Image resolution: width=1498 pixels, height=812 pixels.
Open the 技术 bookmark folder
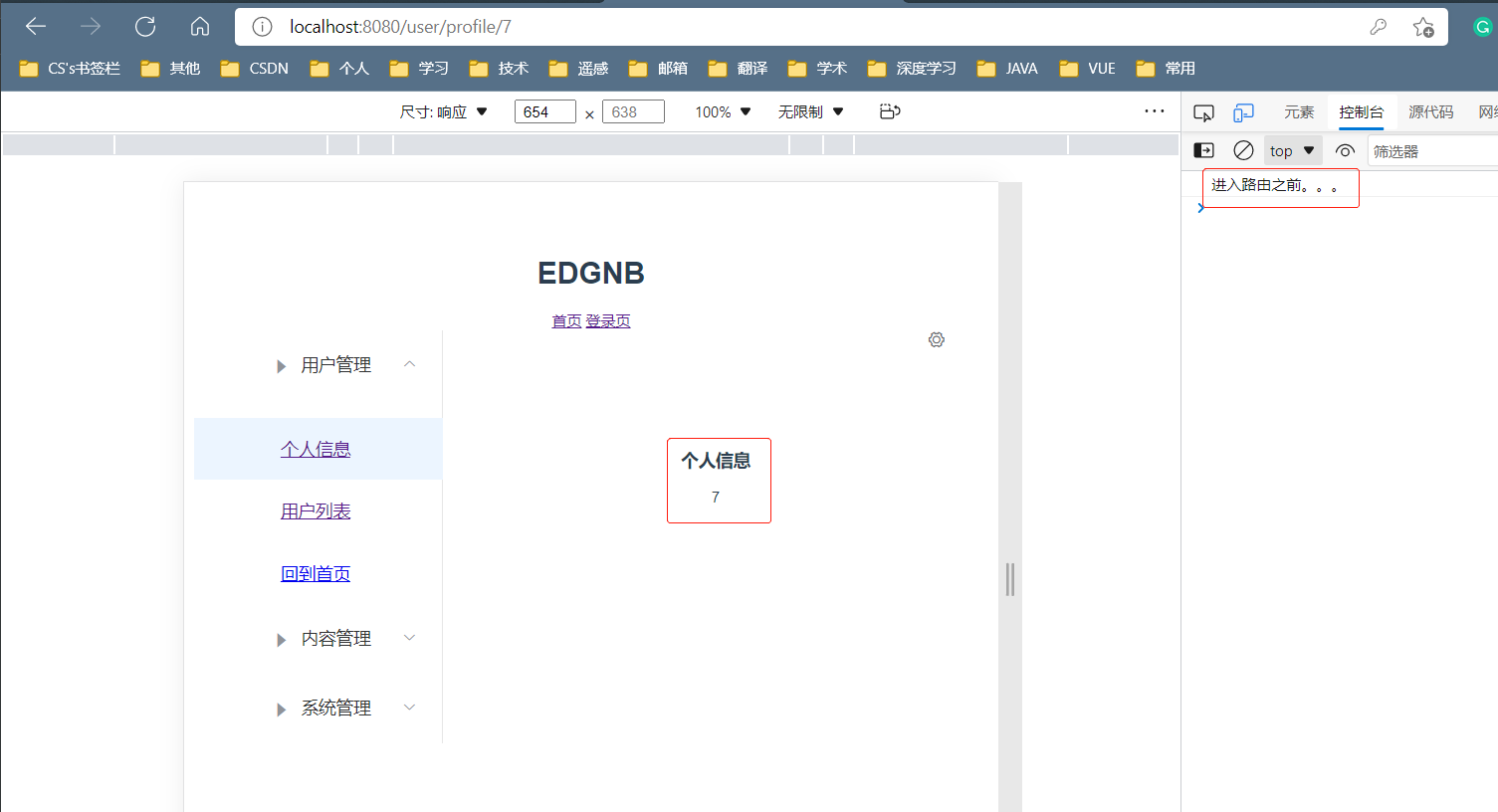click(x=499, y=69)
